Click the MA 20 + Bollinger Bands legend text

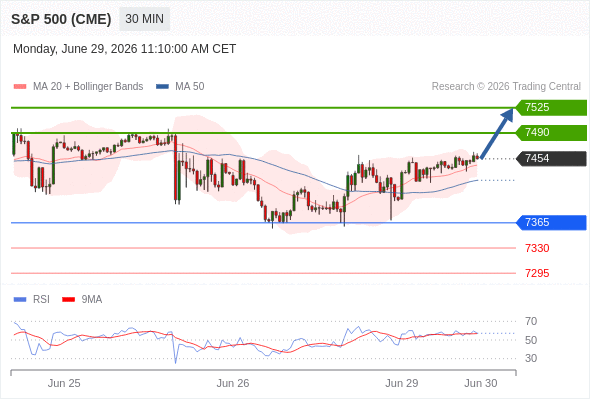click(88, 87)
